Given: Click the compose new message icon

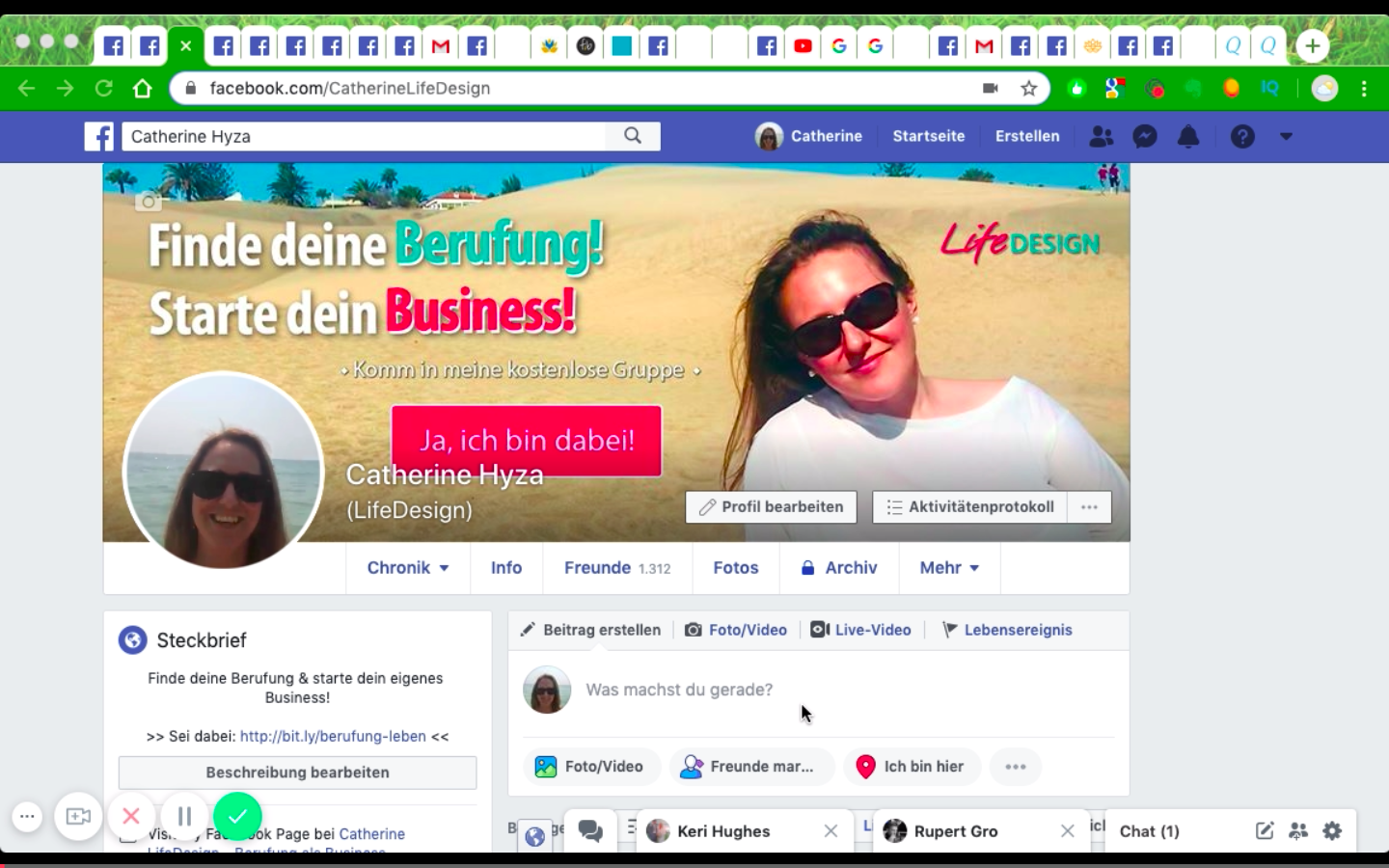Looking at the screenshot, I should point(1265,830).
